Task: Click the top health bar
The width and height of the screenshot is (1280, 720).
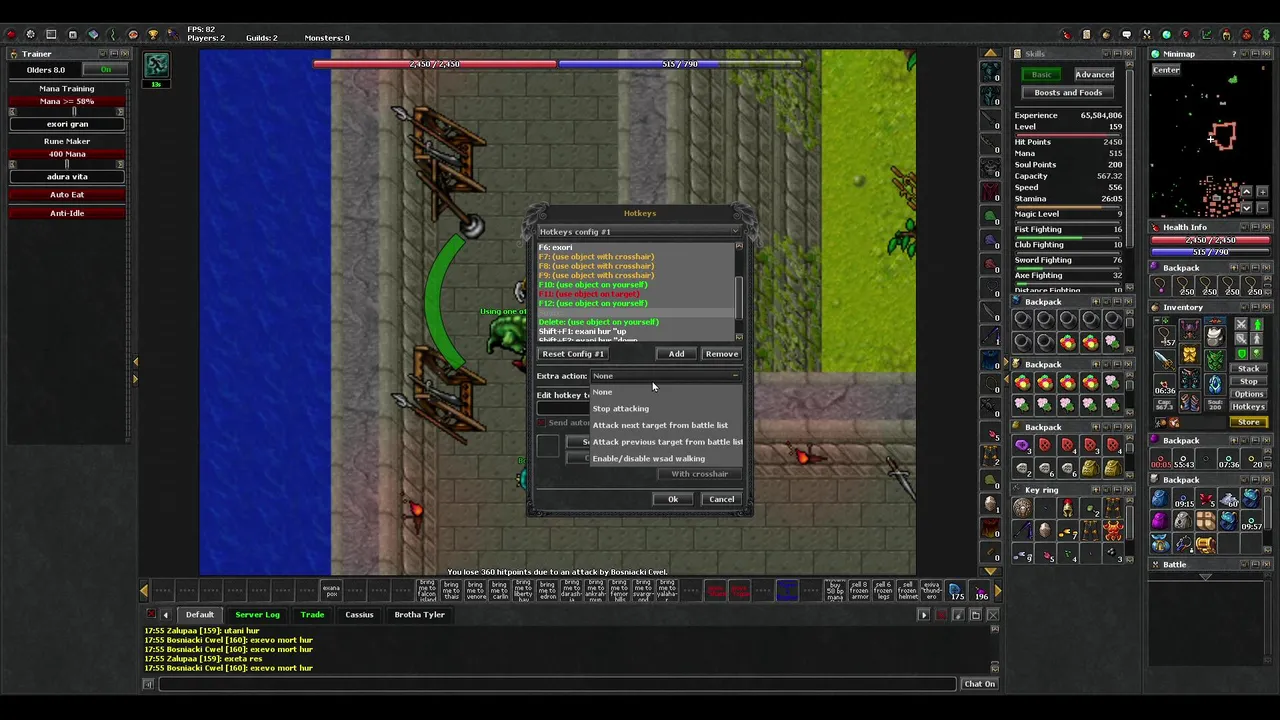Action: point(434,64)
